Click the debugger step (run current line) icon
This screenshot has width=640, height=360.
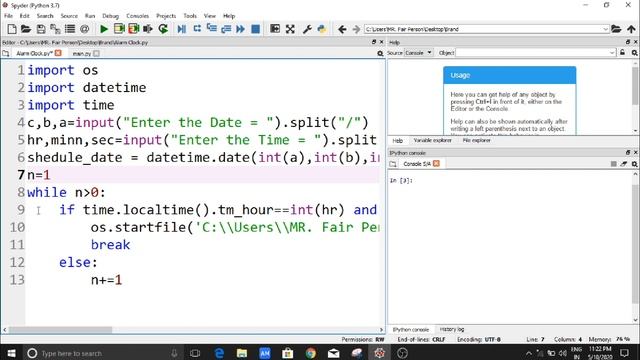click(x=197, y=29)
